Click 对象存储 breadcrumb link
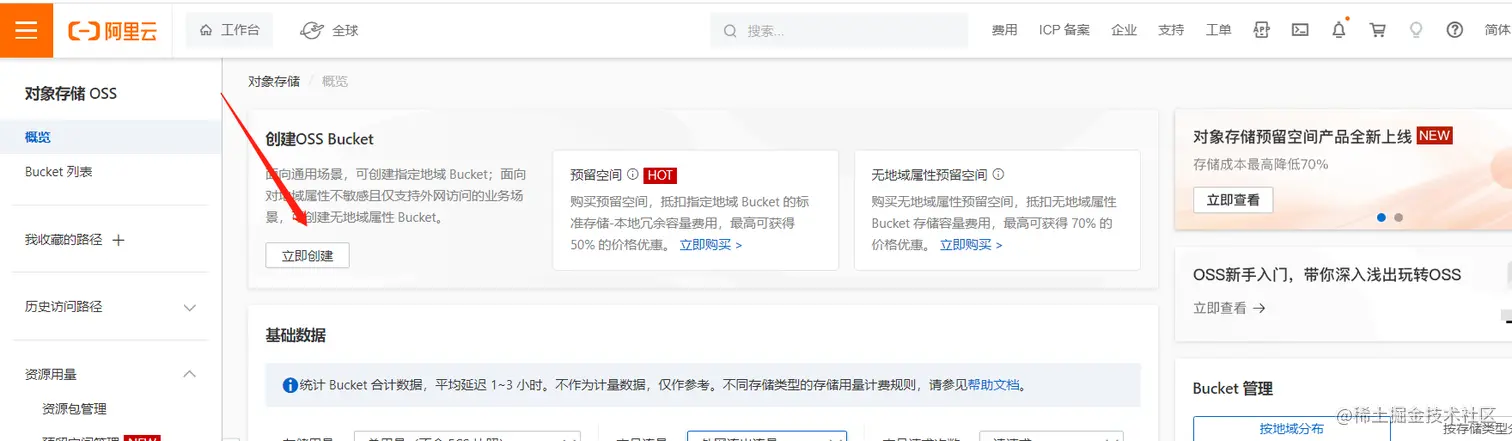Screen dimensions: 1512x441 [x=274, y=82]
